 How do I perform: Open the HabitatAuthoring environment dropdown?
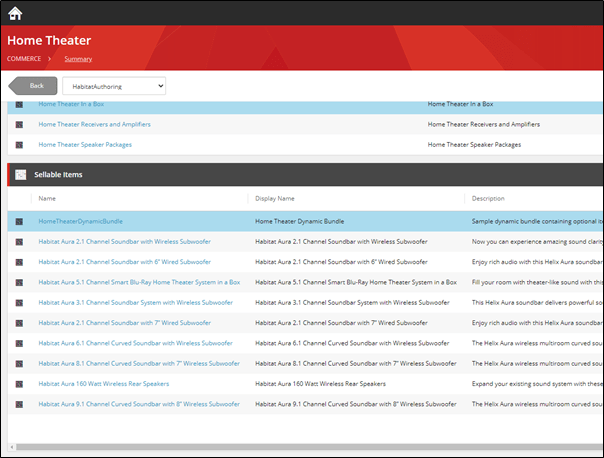pos(114,86)
